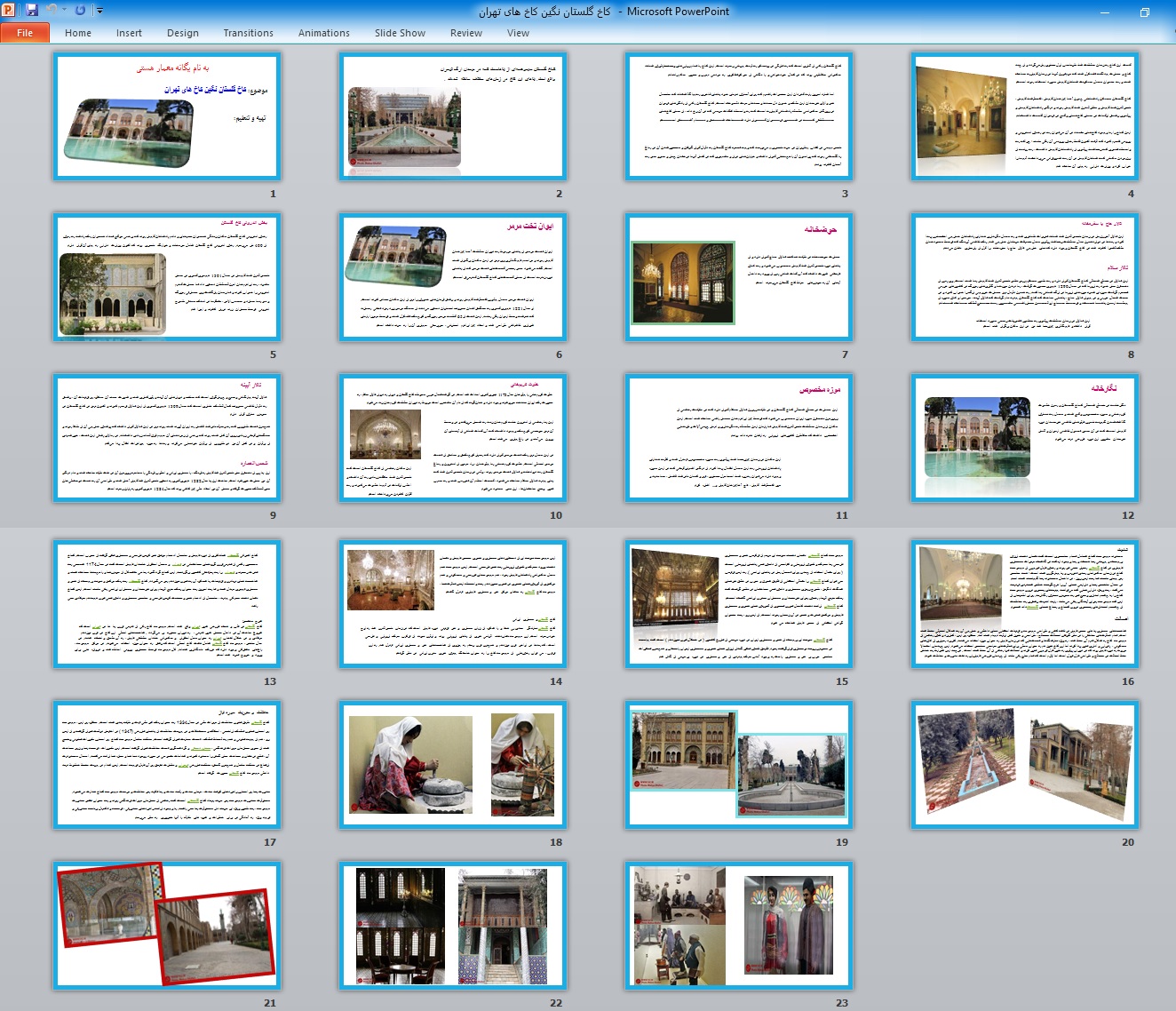This screenshot has height=1011, width=1176.
Task: Select slide 17 text-only thumbnail
Action: click(x=167, y=765)
